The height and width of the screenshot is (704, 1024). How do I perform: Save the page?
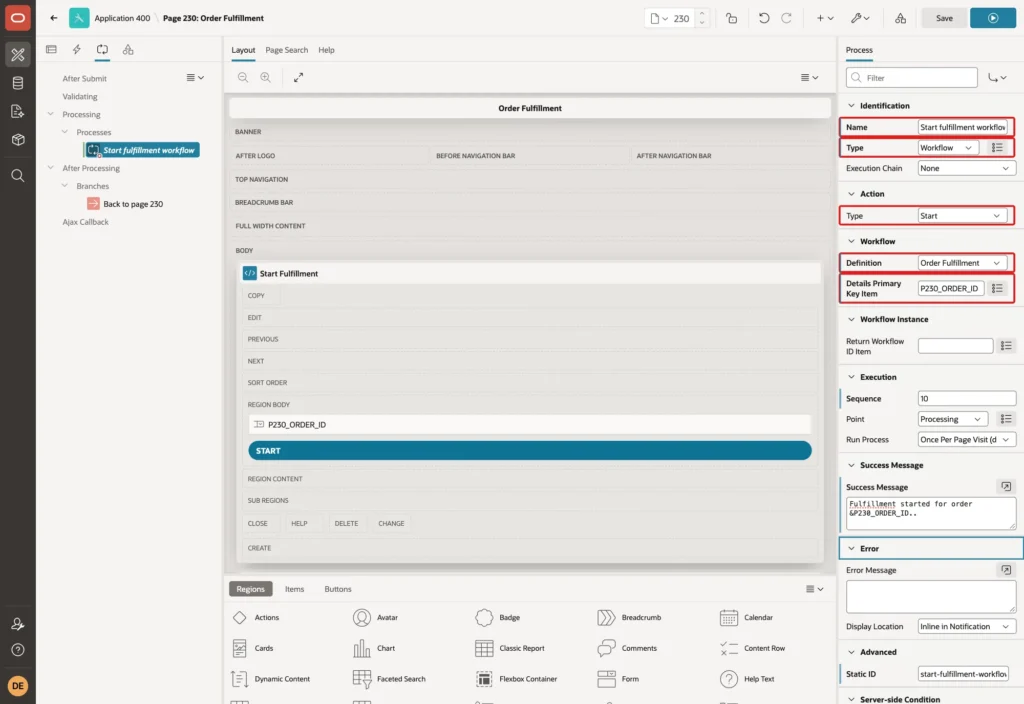click(x=944, y=18)
